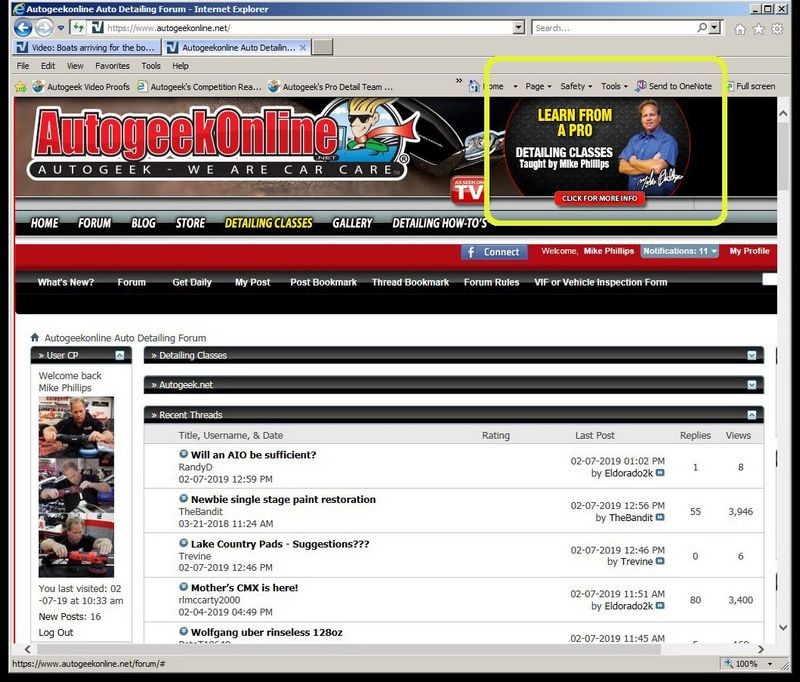
Task: Click the My Profile link
Action: pyautogui.click(x=749, y=251)
